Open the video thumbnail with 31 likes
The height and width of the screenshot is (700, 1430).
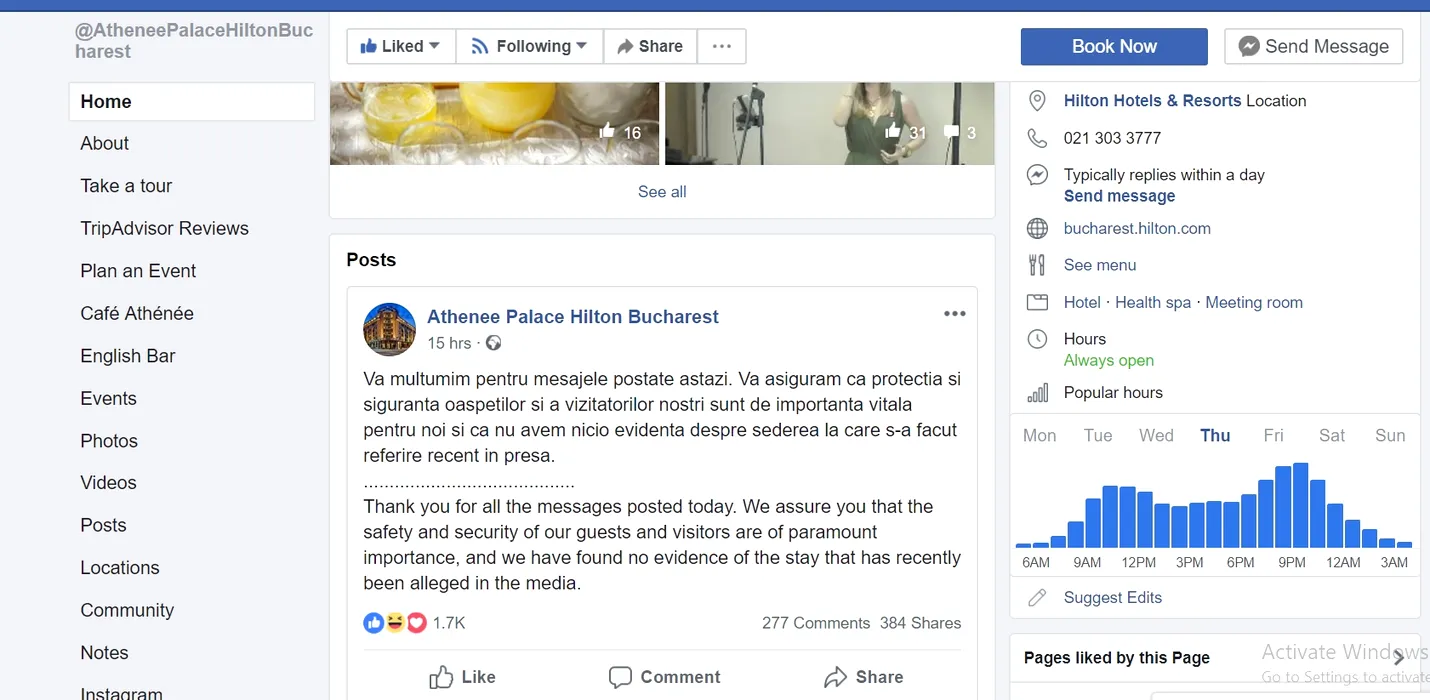click(x=829, y=123)
